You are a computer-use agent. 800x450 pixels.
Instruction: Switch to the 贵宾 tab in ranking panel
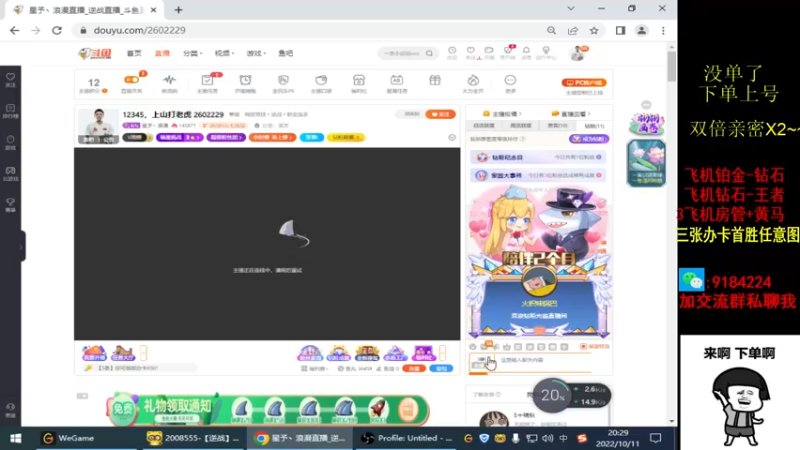557,126
